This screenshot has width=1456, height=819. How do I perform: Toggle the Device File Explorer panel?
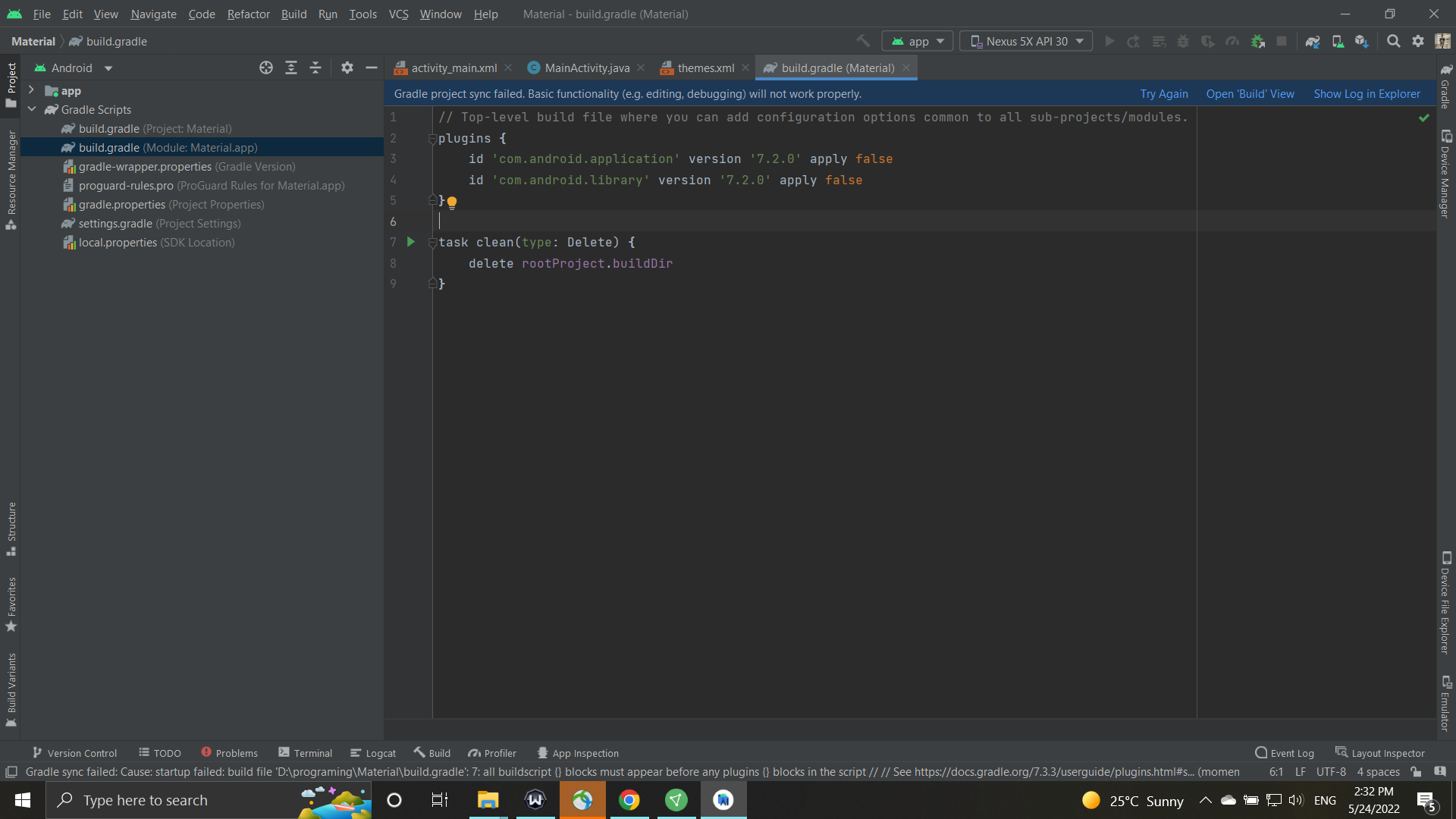1446,602
